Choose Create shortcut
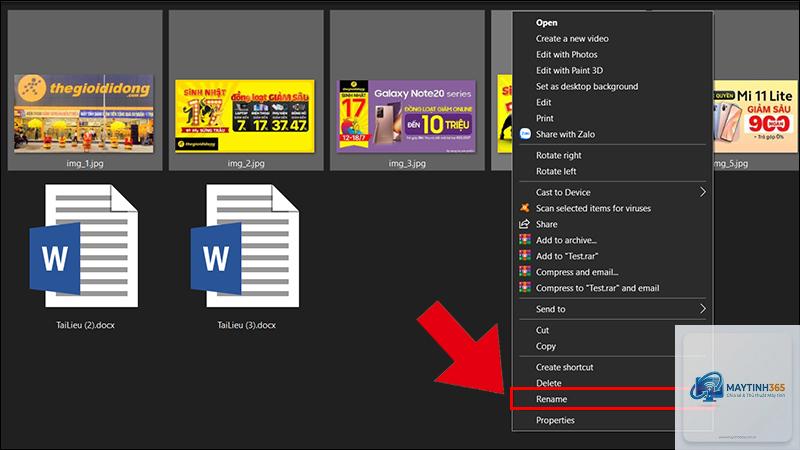Image resolution: width=800 pixels, height=450 pixels. tap(564, 367)
